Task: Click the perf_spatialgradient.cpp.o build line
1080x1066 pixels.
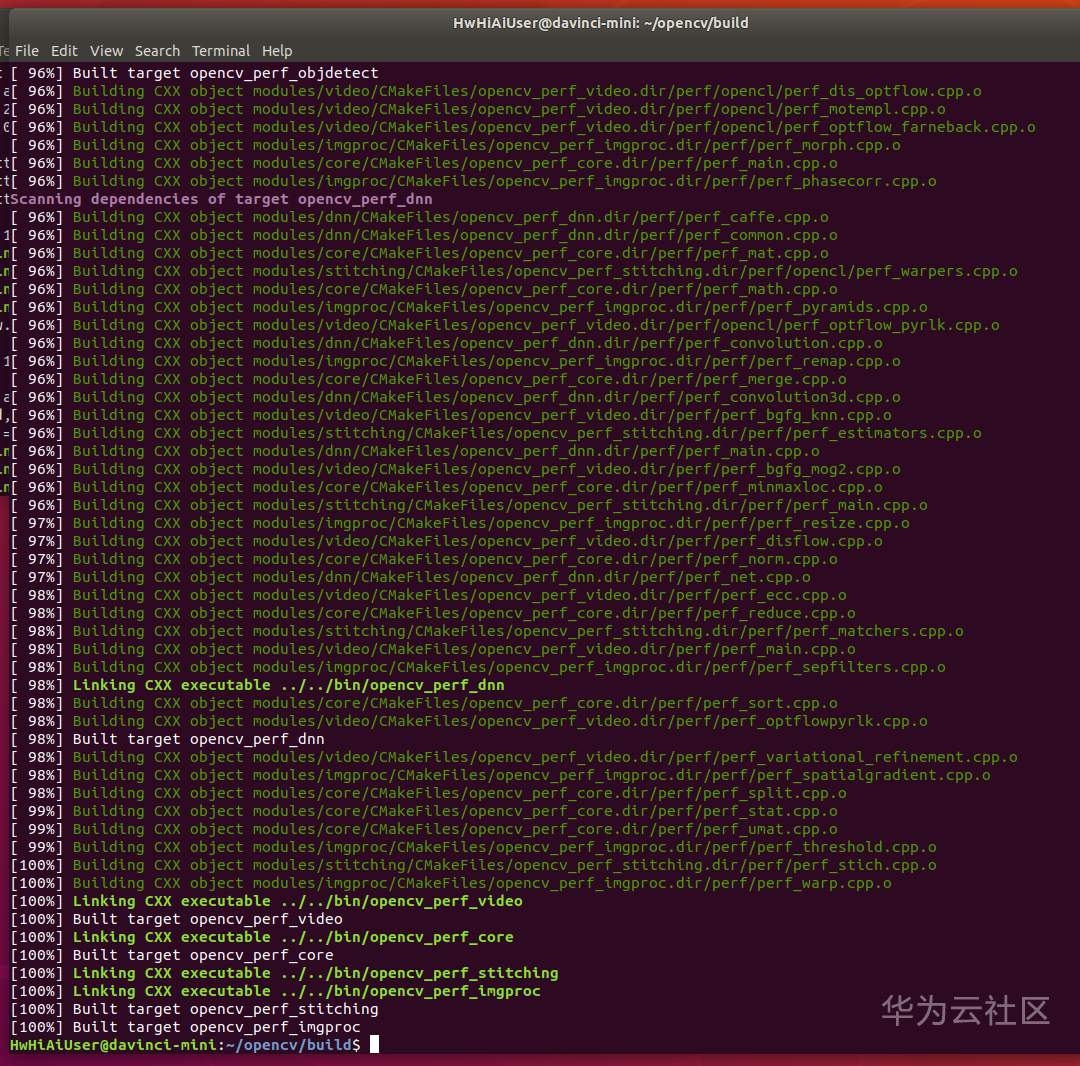Action: [500, 775]
